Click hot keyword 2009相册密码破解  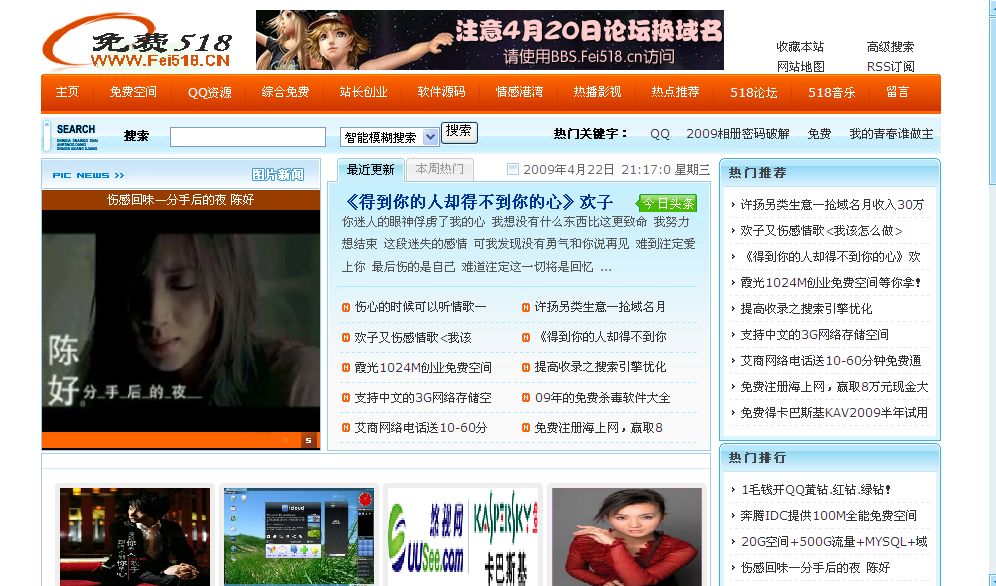(x=737, y=134)
